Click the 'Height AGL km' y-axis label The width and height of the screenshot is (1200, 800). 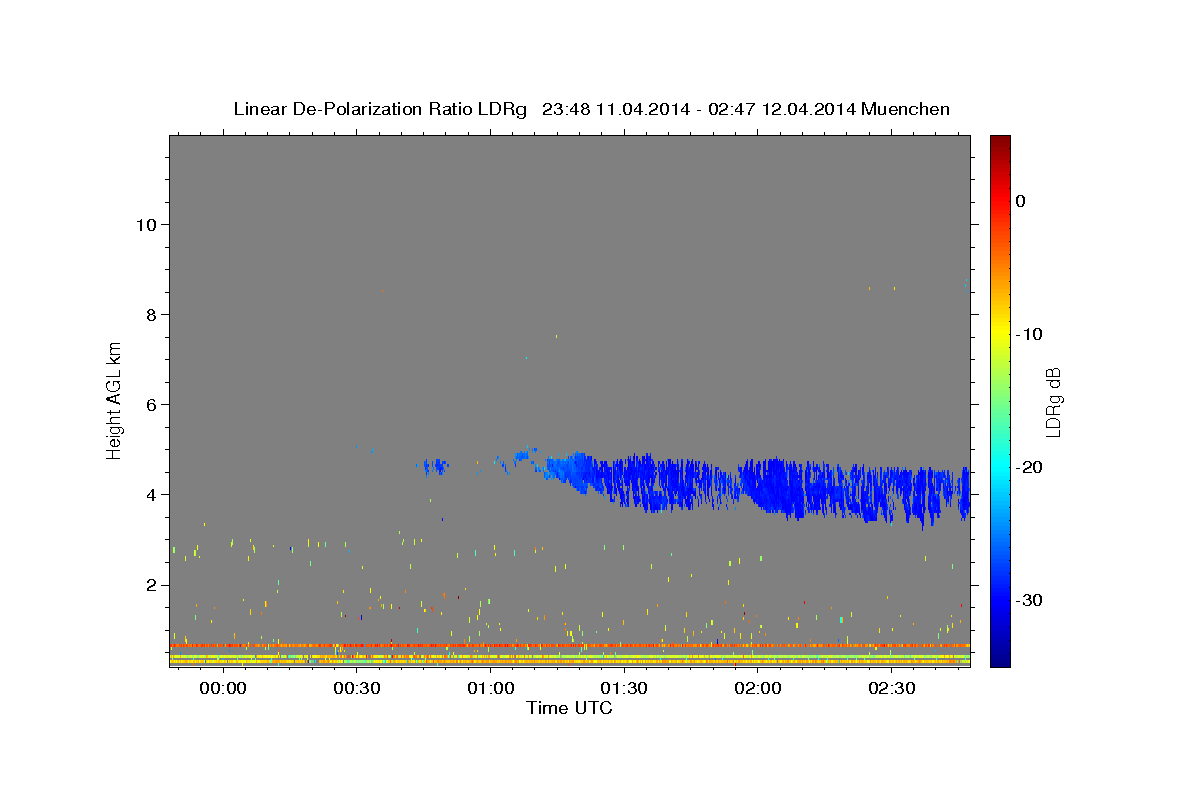115,400
